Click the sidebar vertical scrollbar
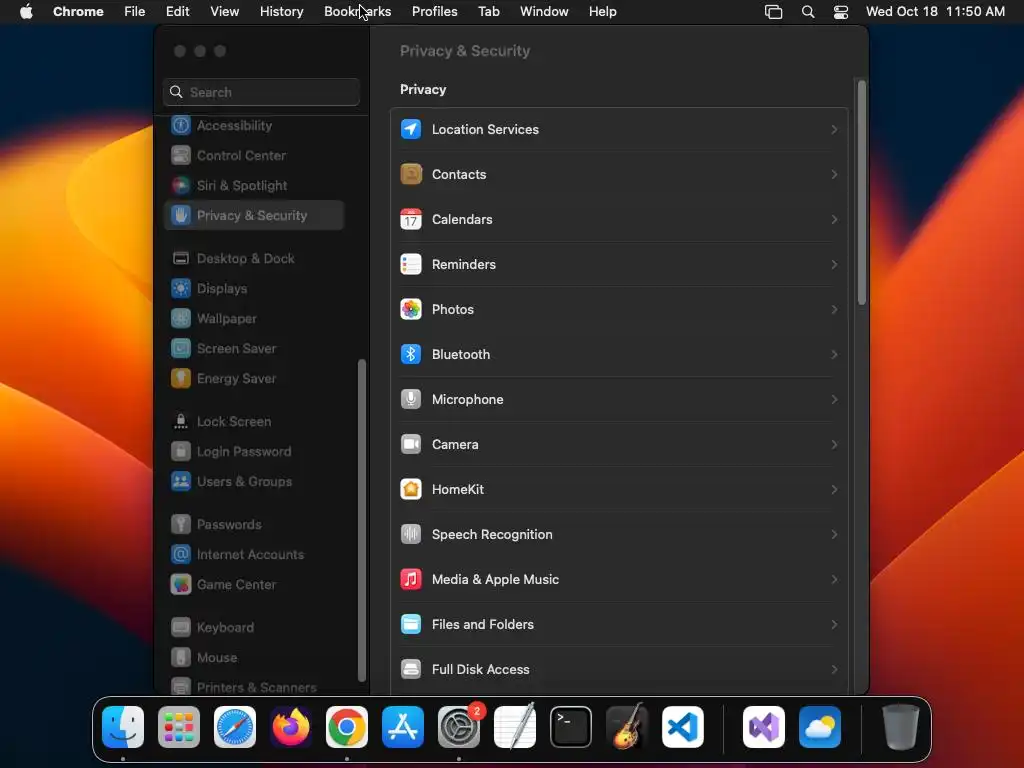The width and height of the screenshot is (1024, 768). tap(361, 520)
